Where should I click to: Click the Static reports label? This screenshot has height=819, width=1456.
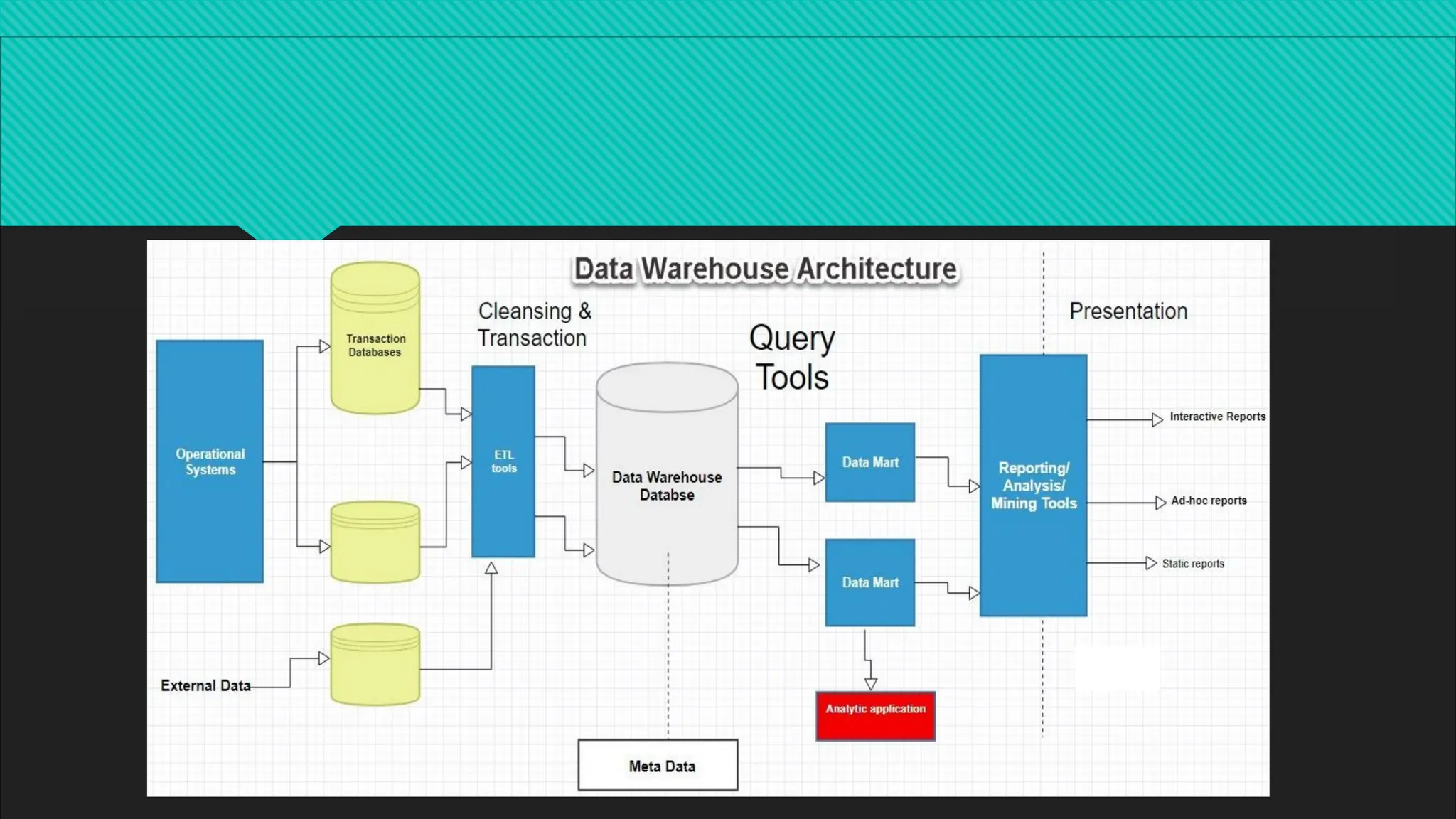coord(1193,564)
